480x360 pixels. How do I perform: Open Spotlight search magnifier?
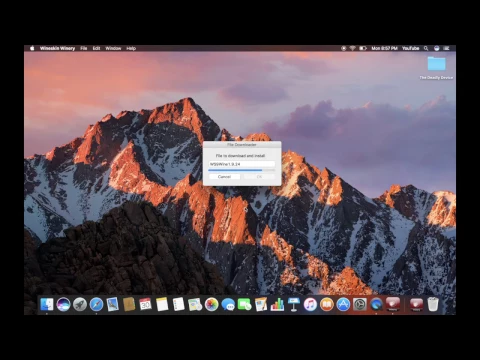tap(426, 48)
